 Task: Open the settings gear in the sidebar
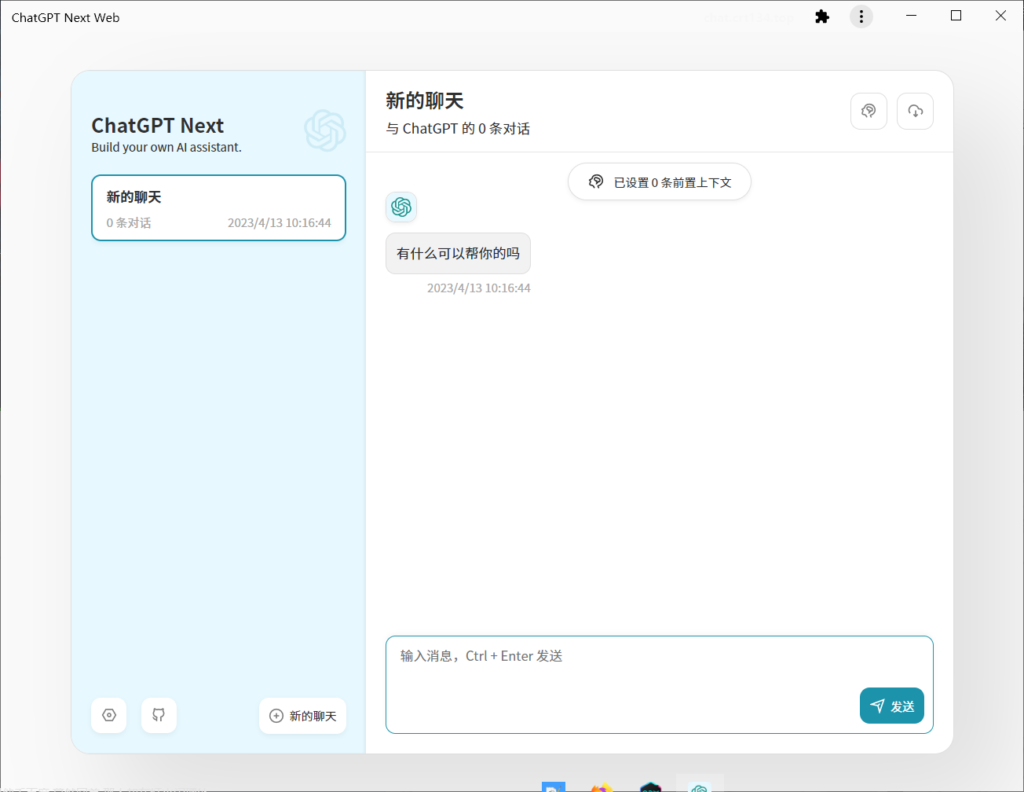click(108, 715)
